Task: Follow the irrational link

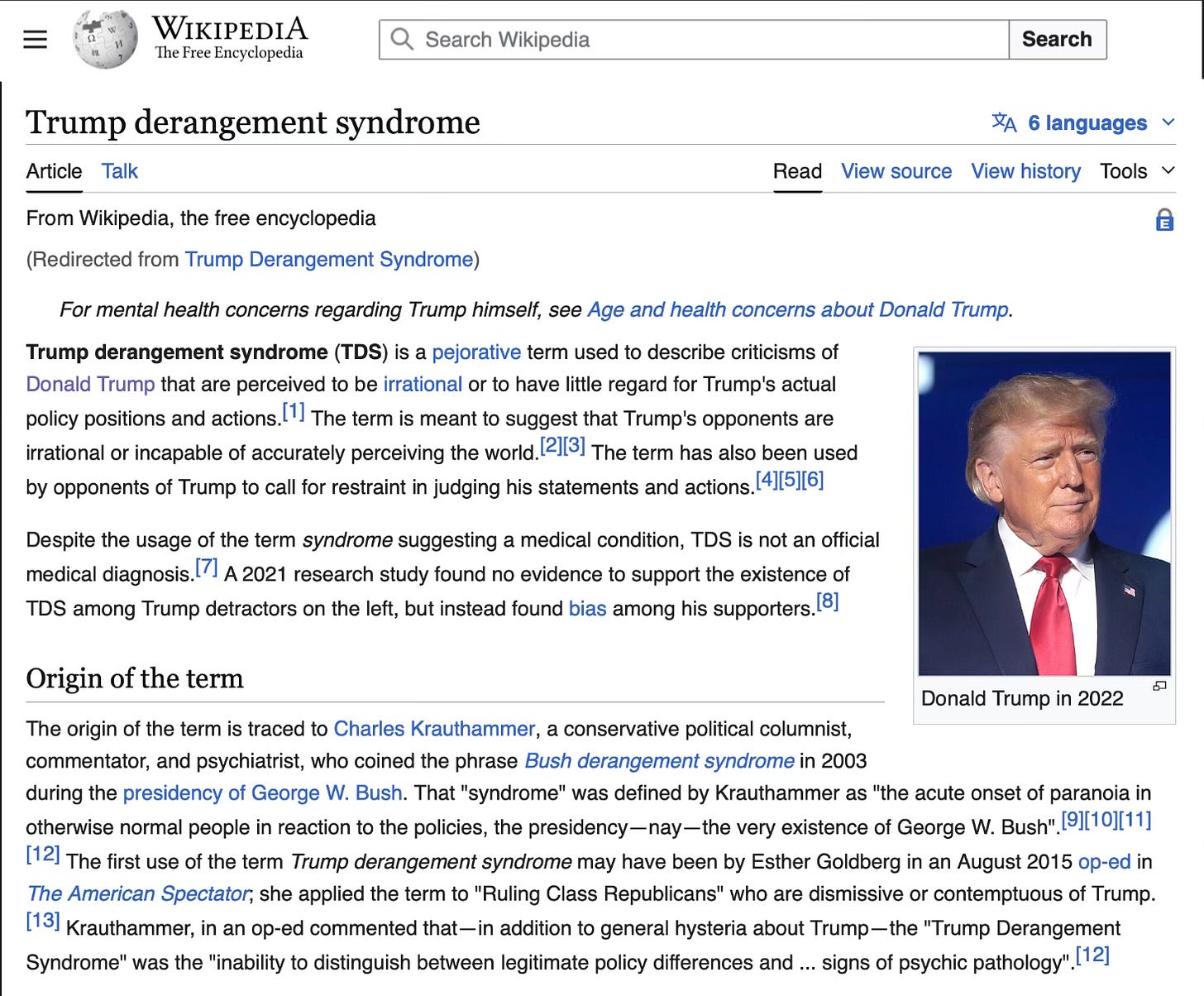Action: pyautogui.click(x=423, y=385)
